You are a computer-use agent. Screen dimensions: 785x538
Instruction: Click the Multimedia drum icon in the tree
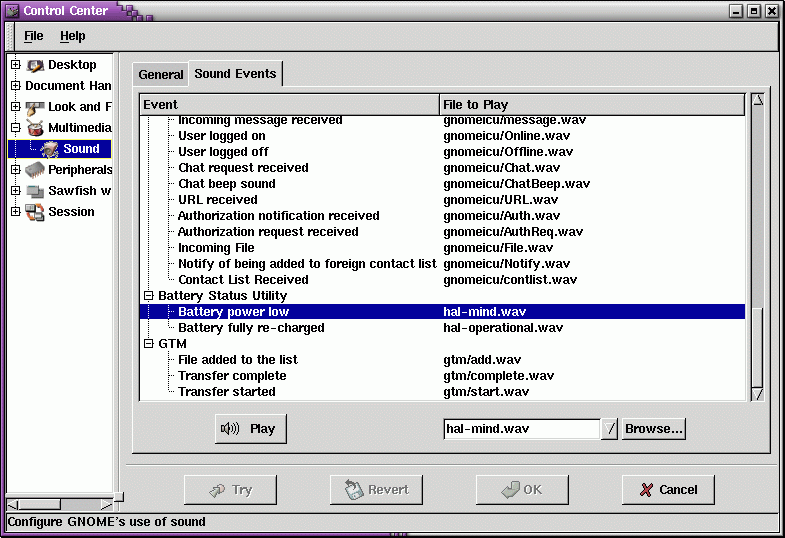(36, 128)
